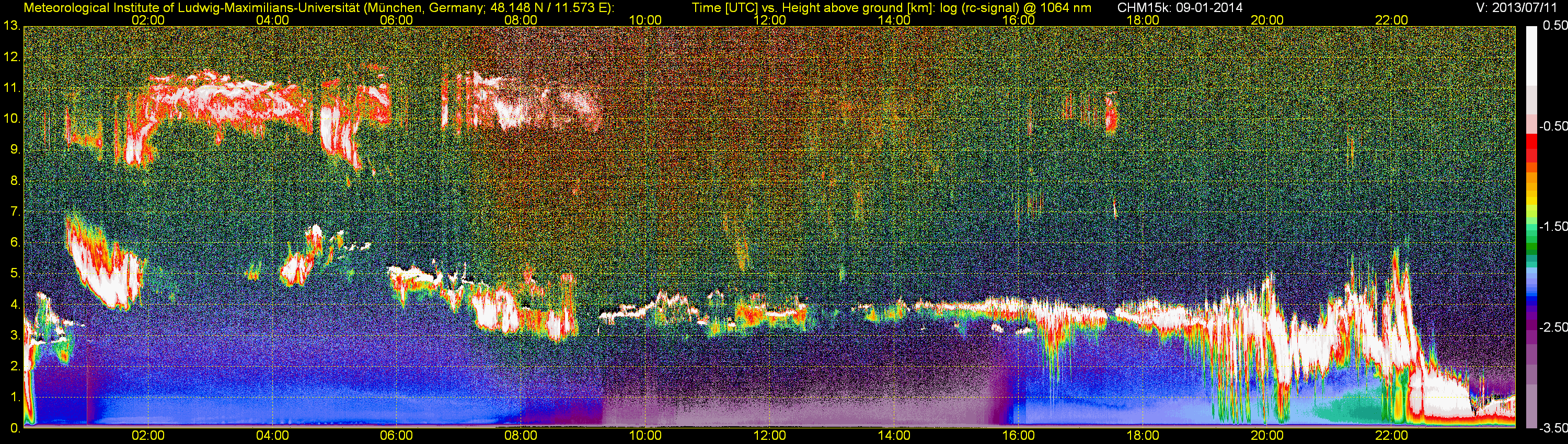Click the 16:00 label on the bottom time axis
This screenshot has width=1568, height=444.
pos(1018,436)
